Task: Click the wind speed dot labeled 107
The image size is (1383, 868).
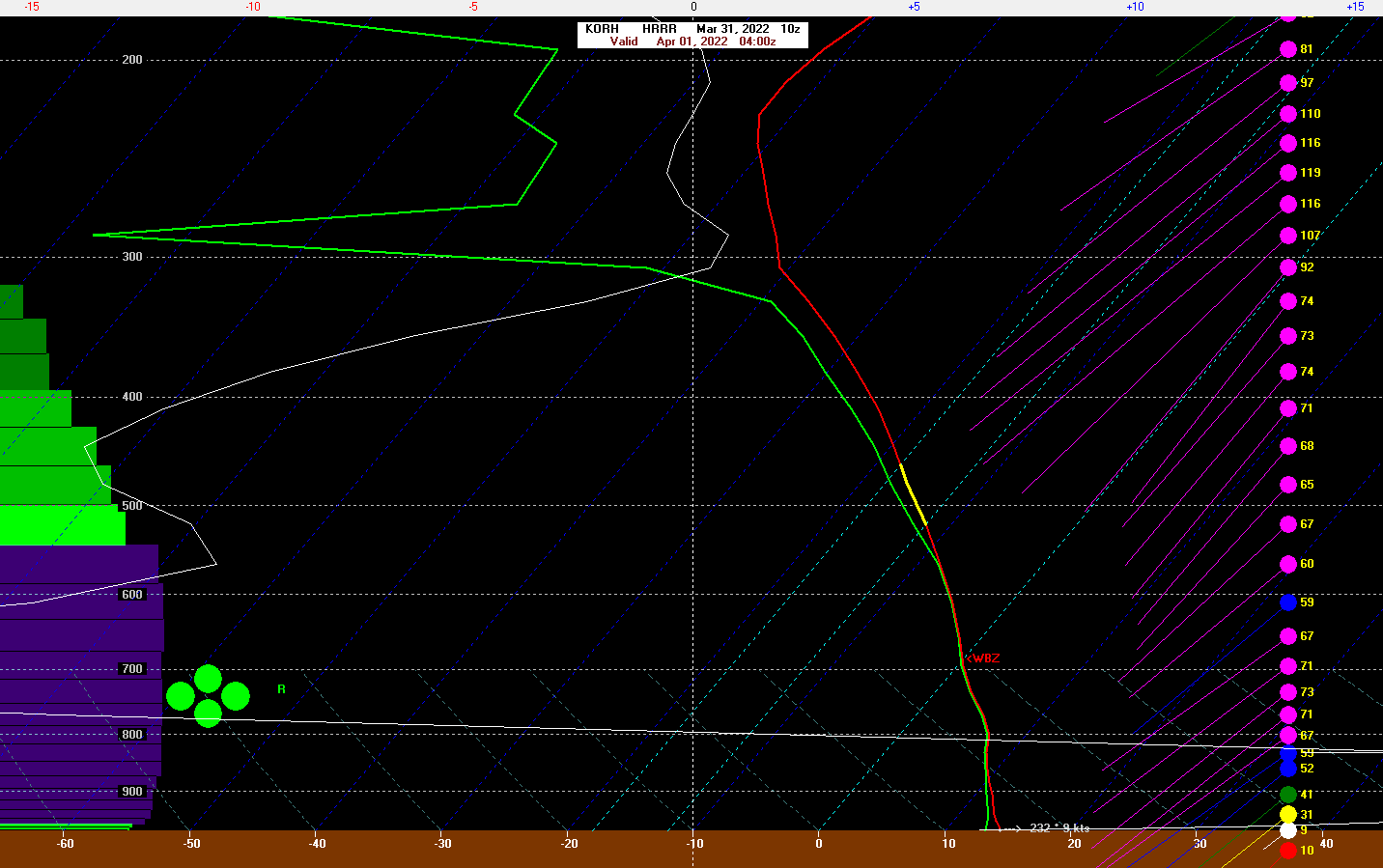Action: click(x=1288, y=236)
